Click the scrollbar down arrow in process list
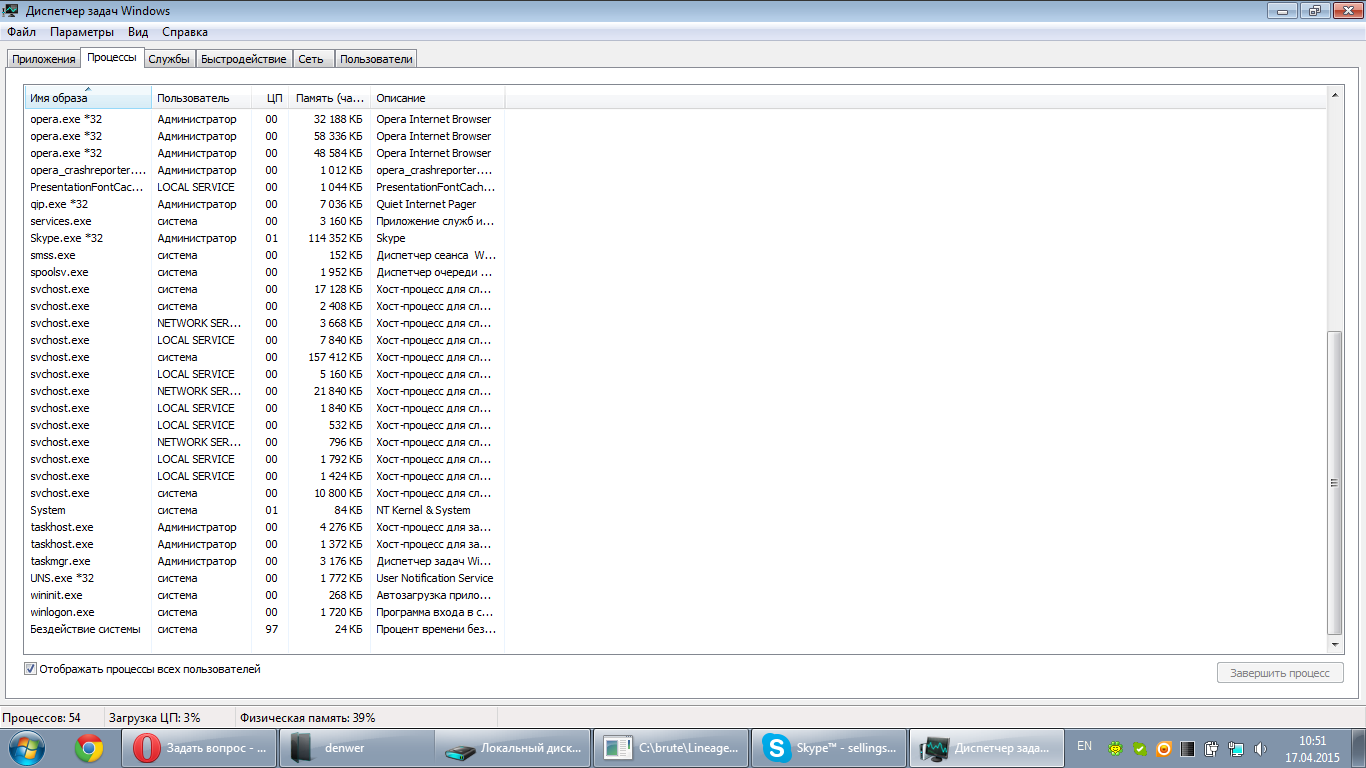 [1334, 647]
